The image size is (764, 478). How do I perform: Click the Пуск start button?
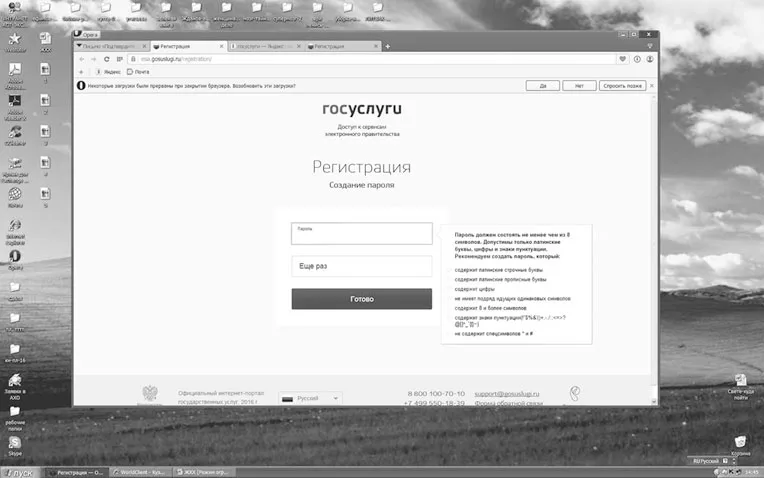[19, 473]
